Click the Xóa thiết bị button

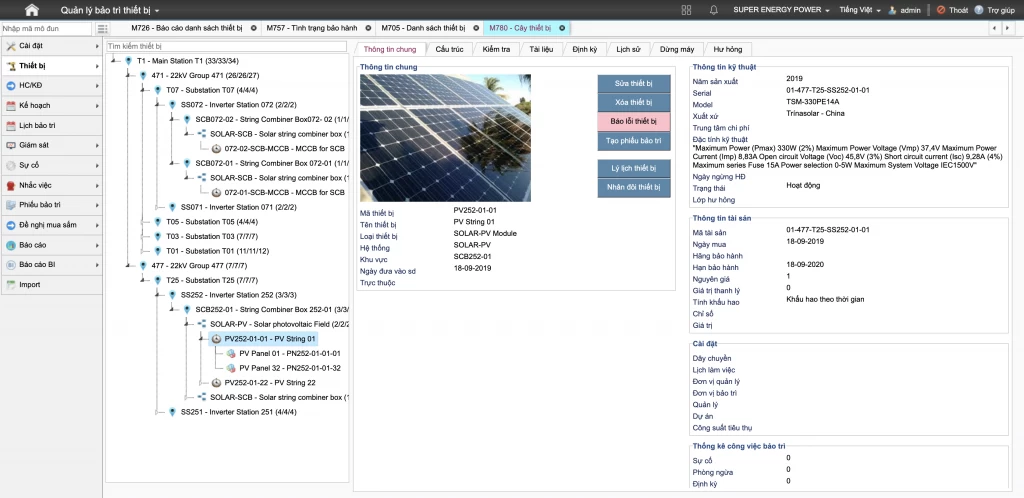pos(633,102)
